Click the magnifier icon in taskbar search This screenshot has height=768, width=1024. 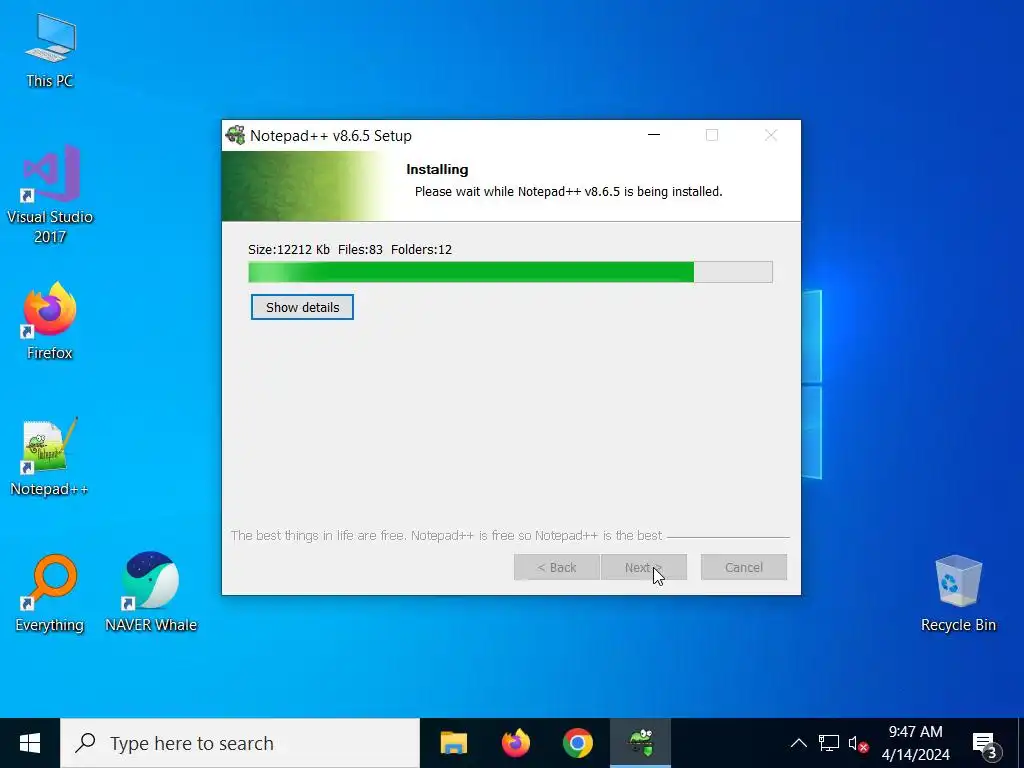tap(86, 743)
